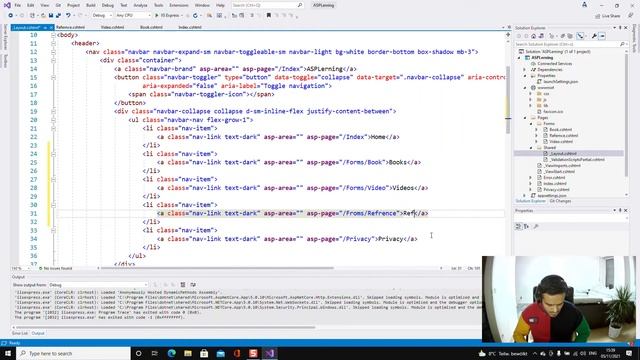Image resolution: width=640 pixels, height=360 pixels.
Task: Click the Solution Explorer search magnifier icon
Action: point(622,44)
